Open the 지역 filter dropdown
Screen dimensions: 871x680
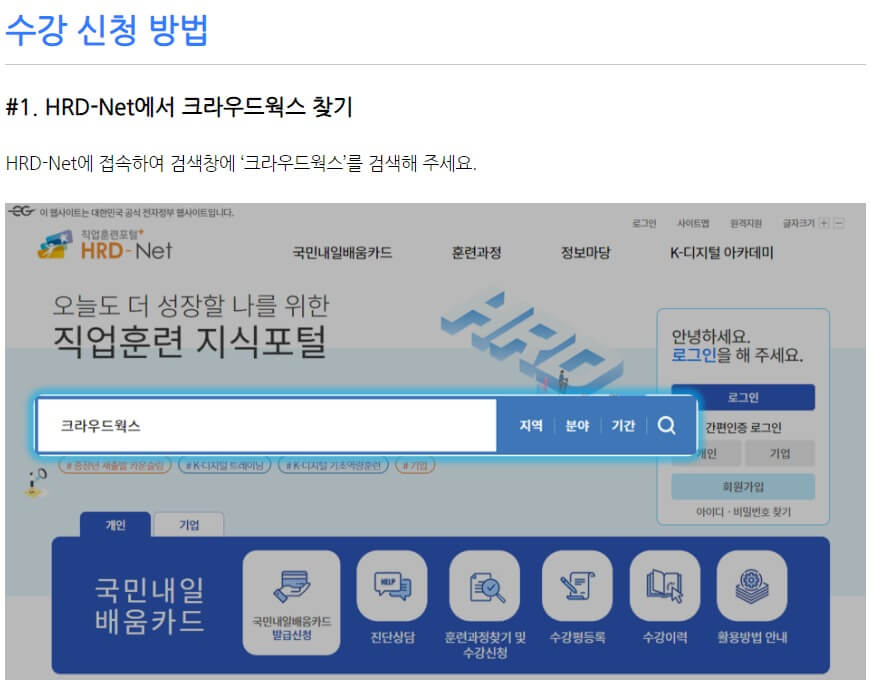click(x=531, y=424)
